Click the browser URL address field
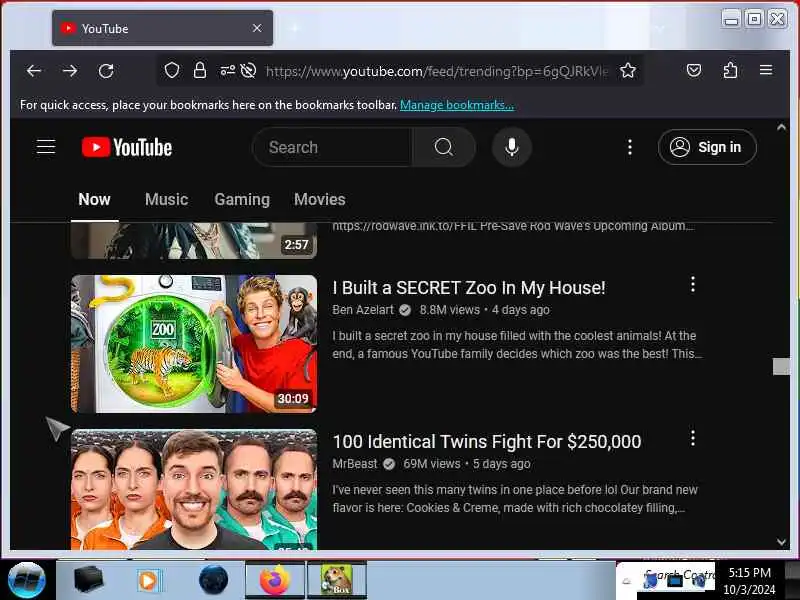This screenshot has width=800, height=600. (437, 71)
